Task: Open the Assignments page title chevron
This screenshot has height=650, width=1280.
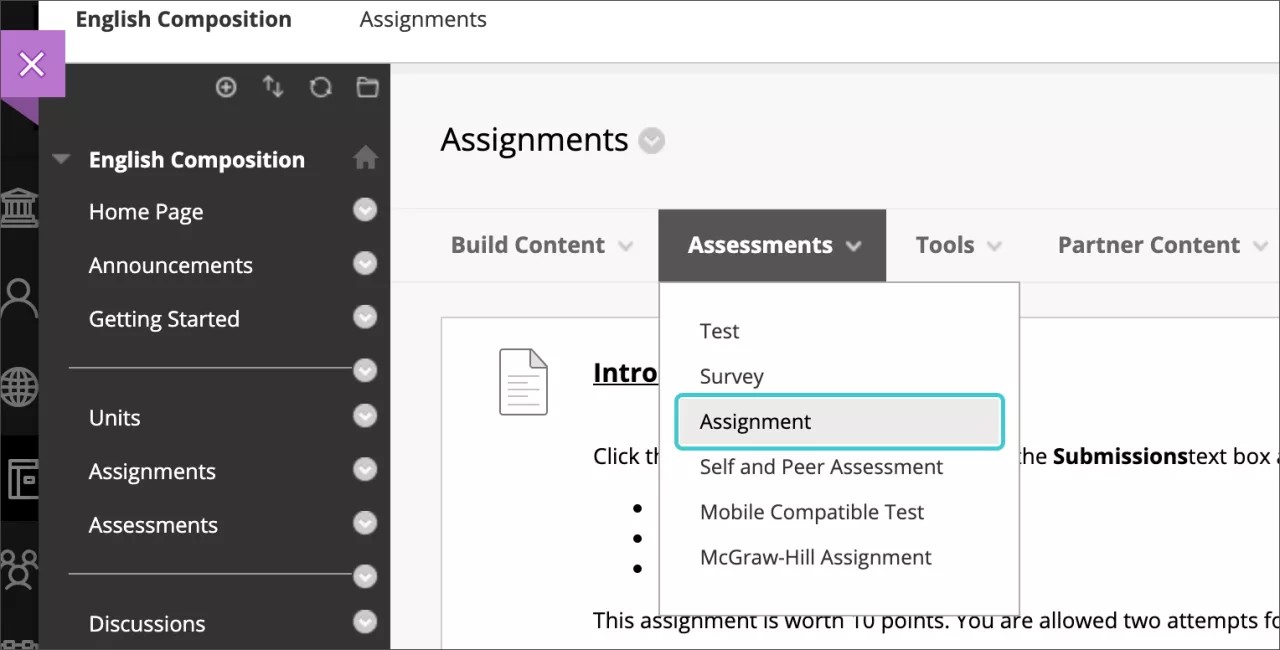Action: coord(651,141)
